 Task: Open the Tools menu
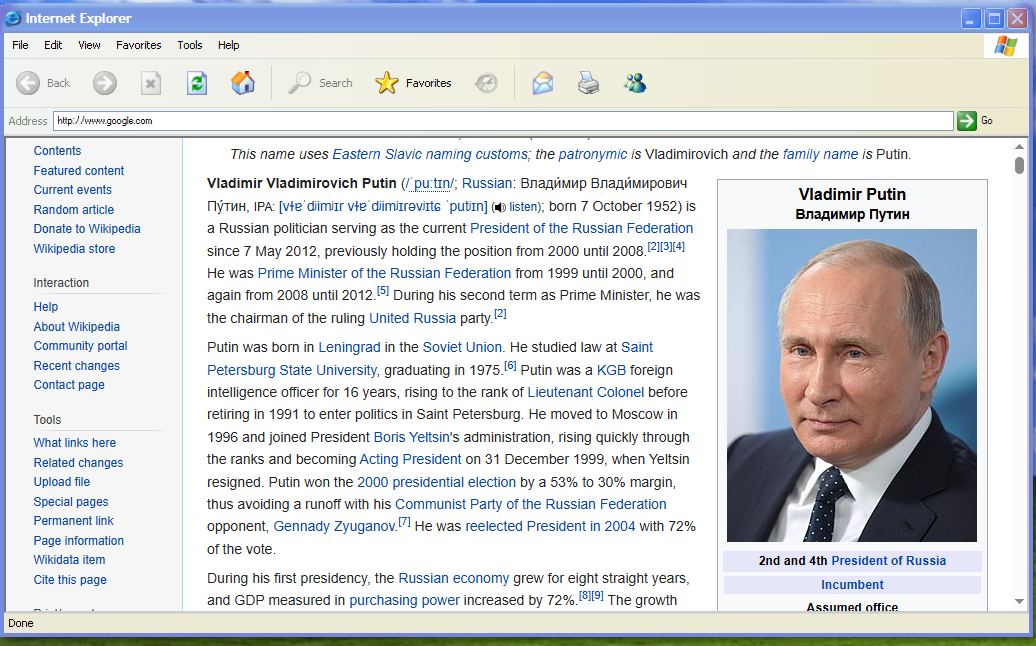click(x=190, y=45)
